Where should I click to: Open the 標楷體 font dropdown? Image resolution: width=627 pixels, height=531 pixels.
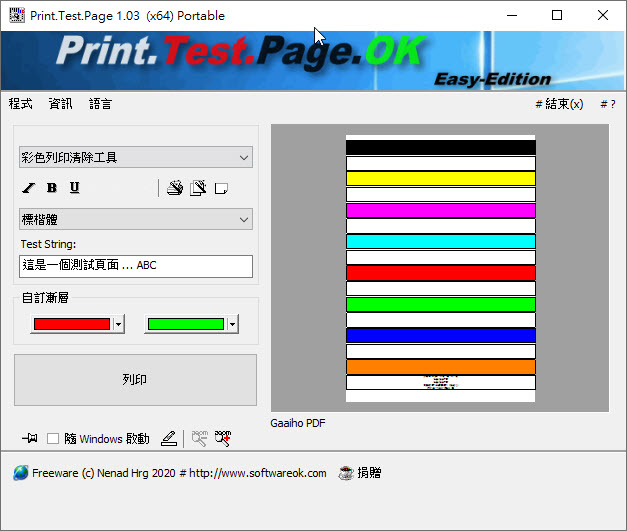tap(136, 219)
